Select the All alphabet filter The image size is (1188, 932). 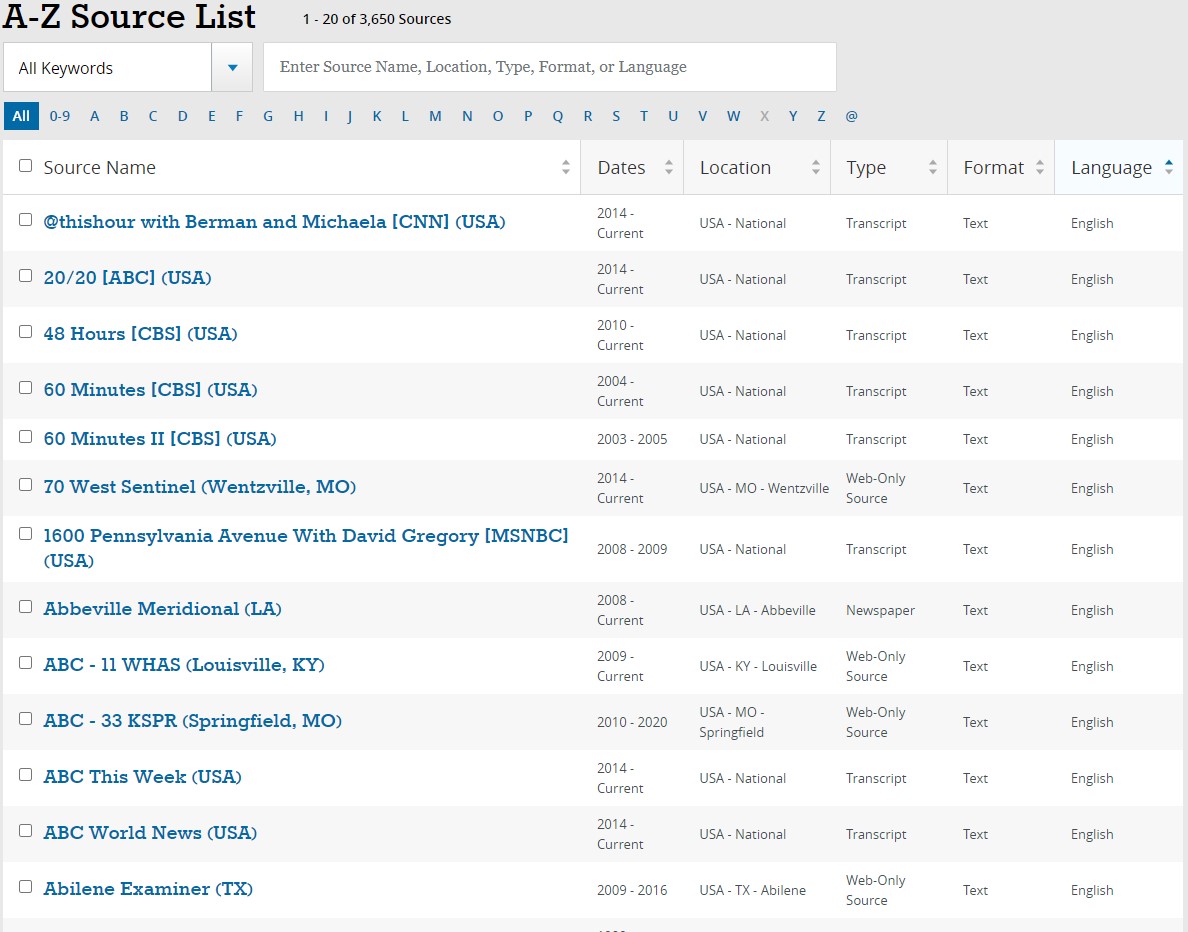[21, 116]
